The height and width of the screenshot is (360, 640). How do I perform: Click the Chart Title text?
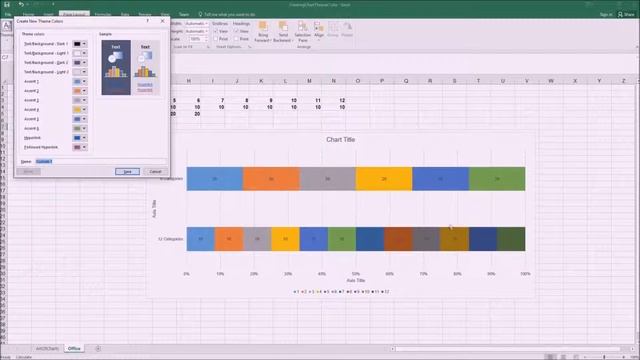click(340, 140)
